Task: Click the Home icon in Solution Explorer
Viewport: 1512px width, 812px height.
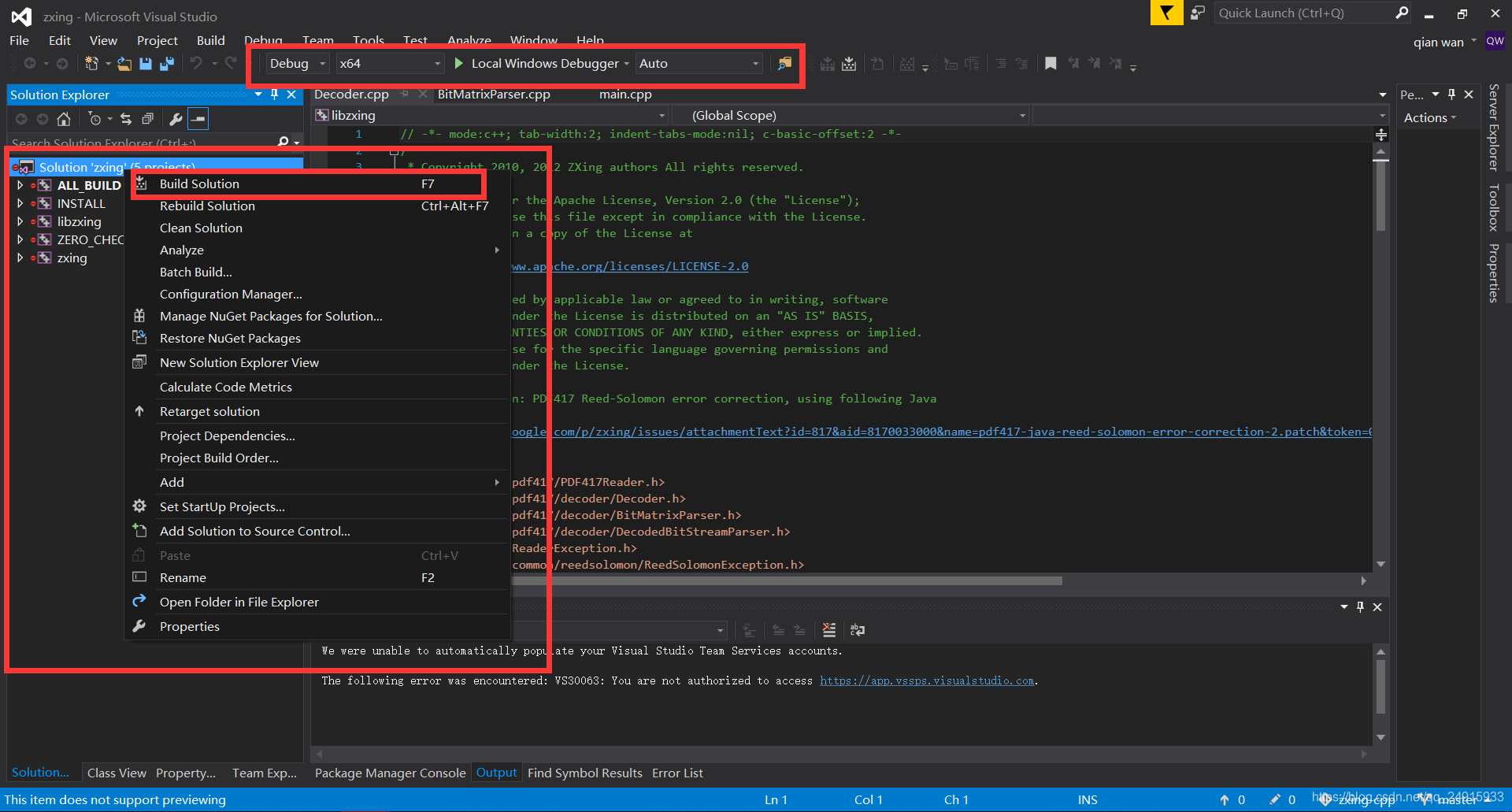Action: click(64, 119)
